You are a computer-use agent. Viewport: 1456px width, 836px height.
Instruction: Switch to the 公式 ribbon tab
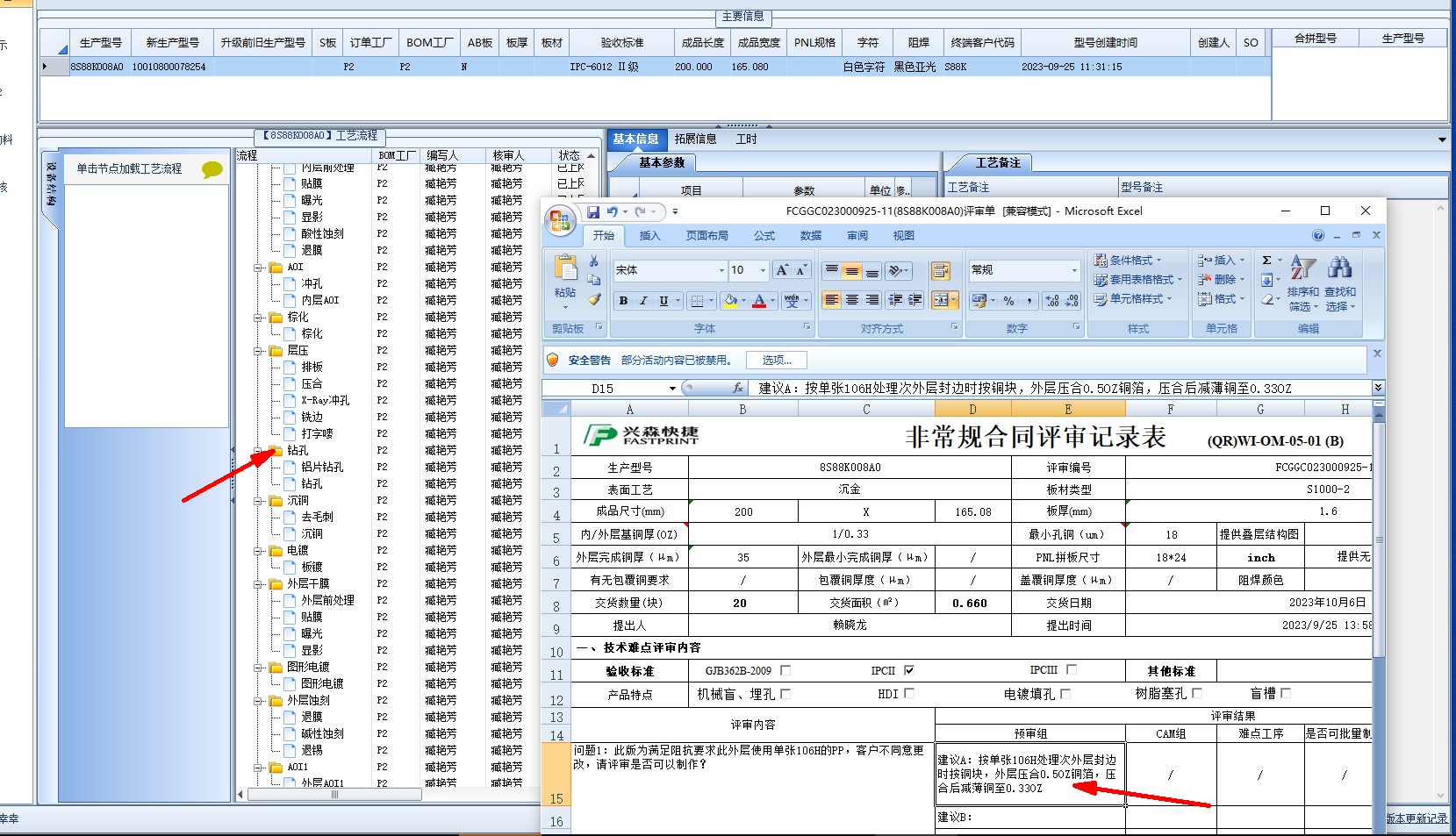click(764, 236)
